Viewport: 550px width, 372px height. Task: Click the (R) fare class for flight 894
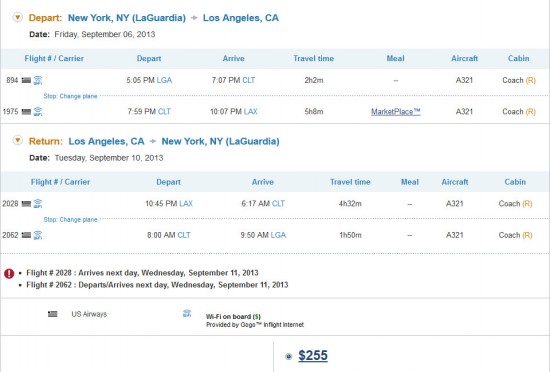[x=530, y=80]
